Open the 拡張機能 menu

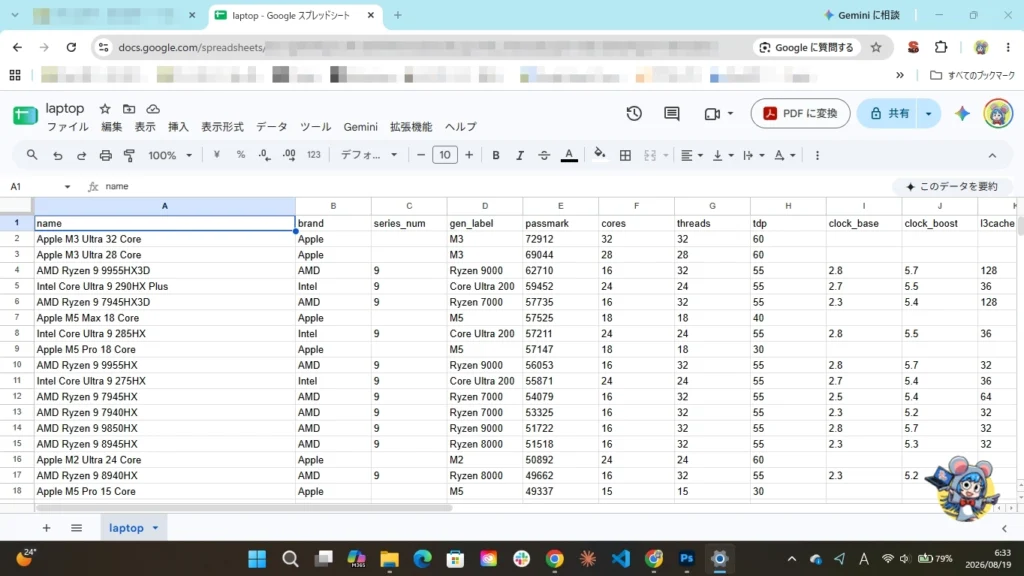[x=411, y=127]
